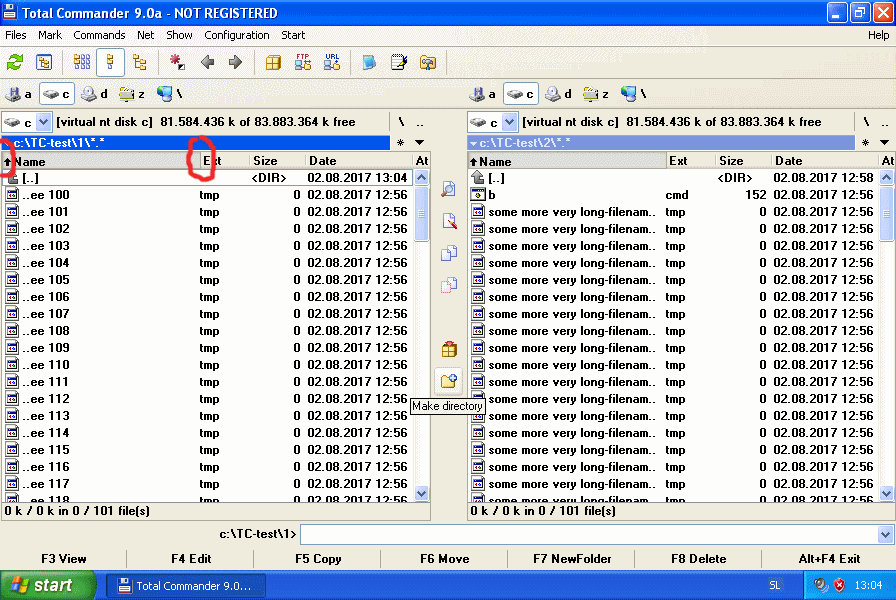896x600 pixels.
Task: Switch to brief file-list view icon
Action: pos(82,62)
